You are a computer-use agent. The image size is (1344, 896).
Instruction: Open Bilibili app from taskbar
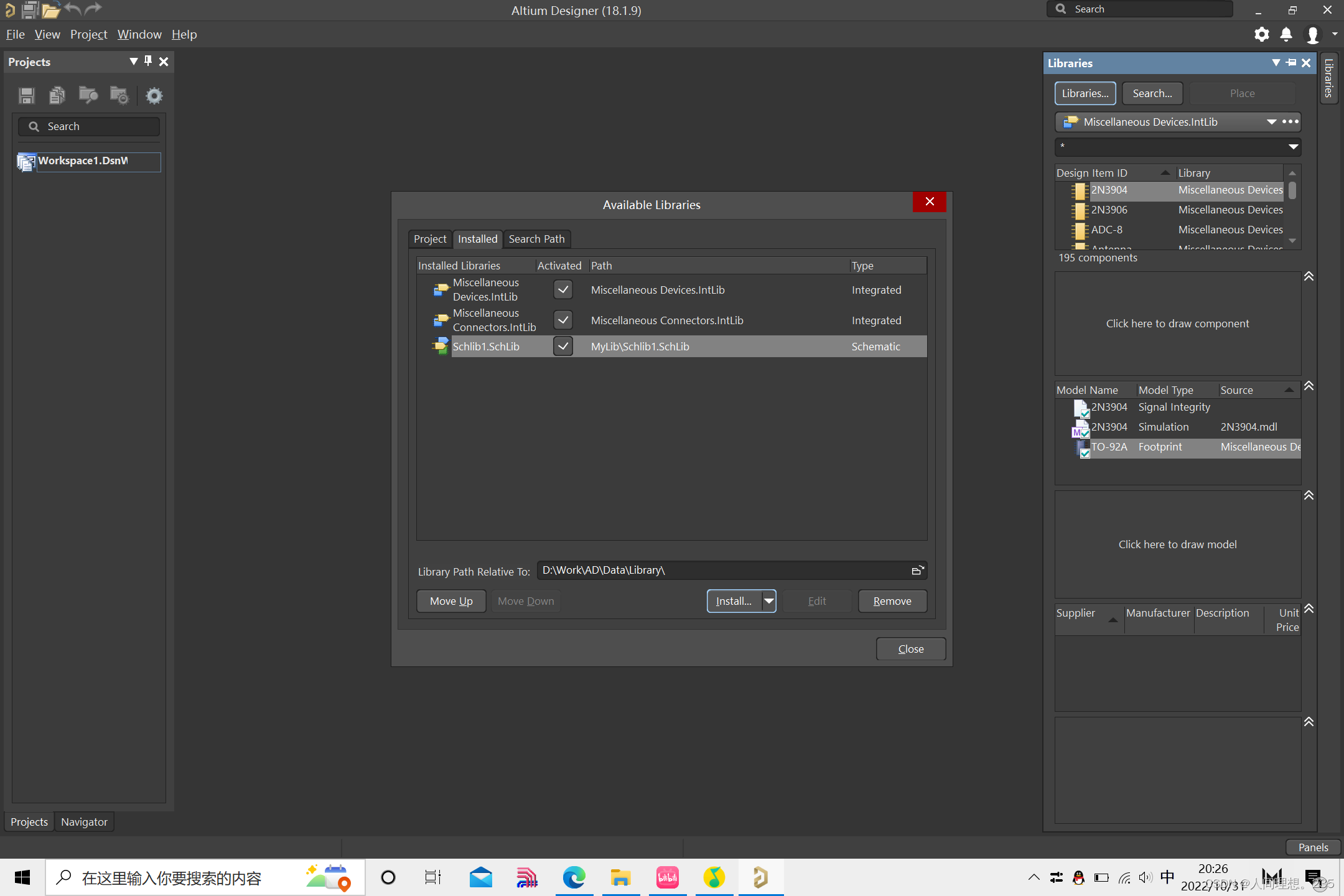(x=667, y=878)
